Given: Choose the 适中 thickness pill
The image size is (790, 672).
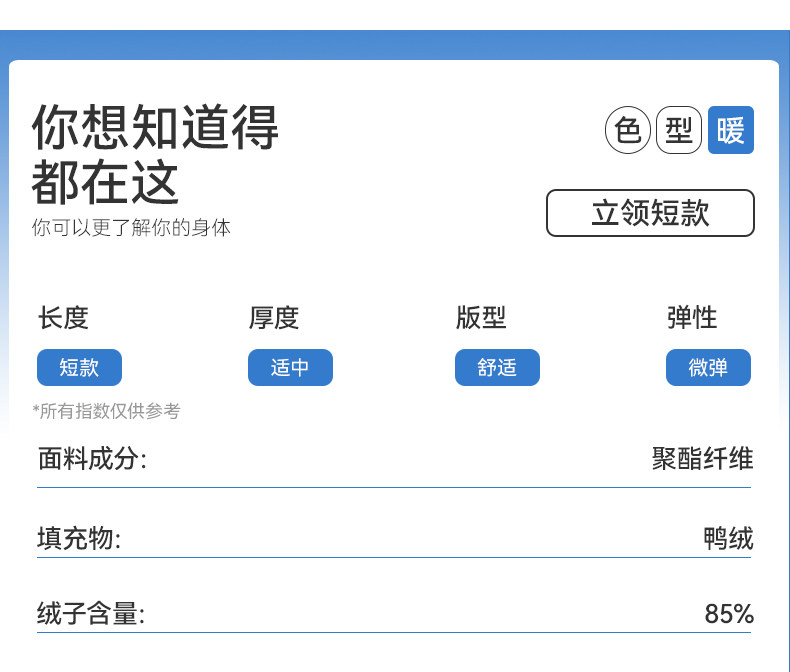Looking at the screenshot, I should coord(290,367).
